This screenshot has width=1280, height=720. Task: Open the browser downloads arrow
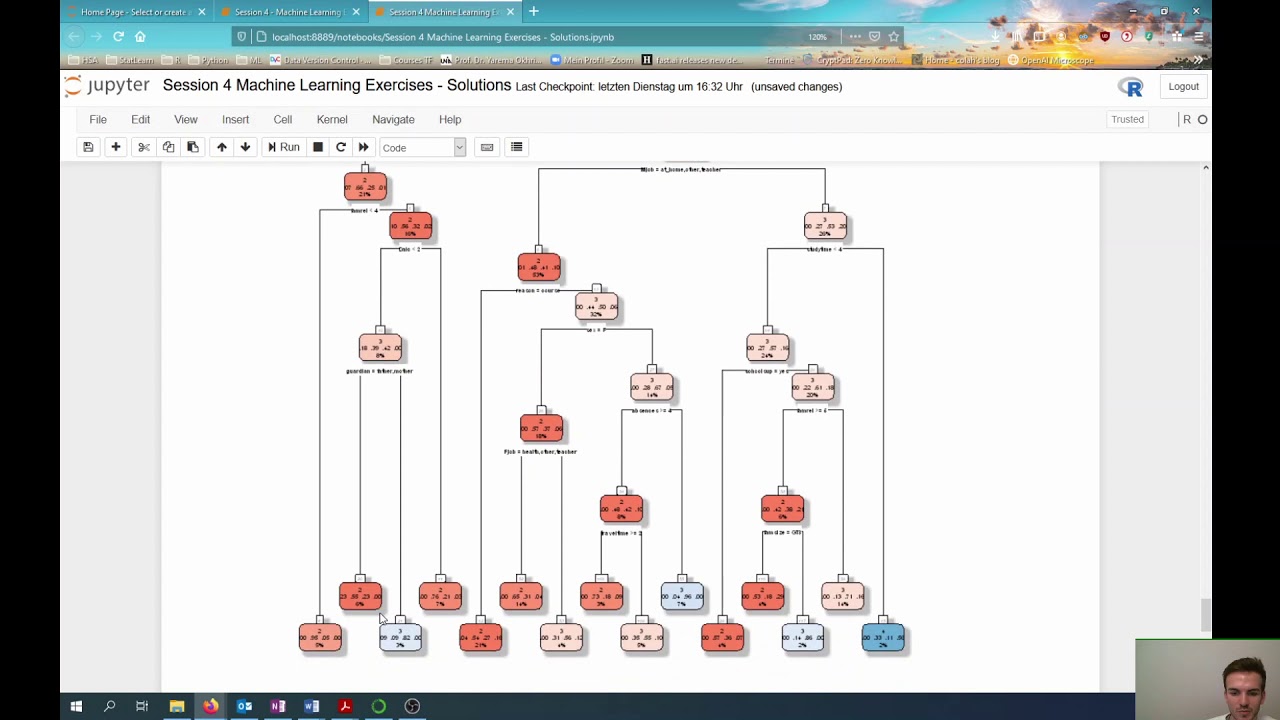tap(995, 37)
